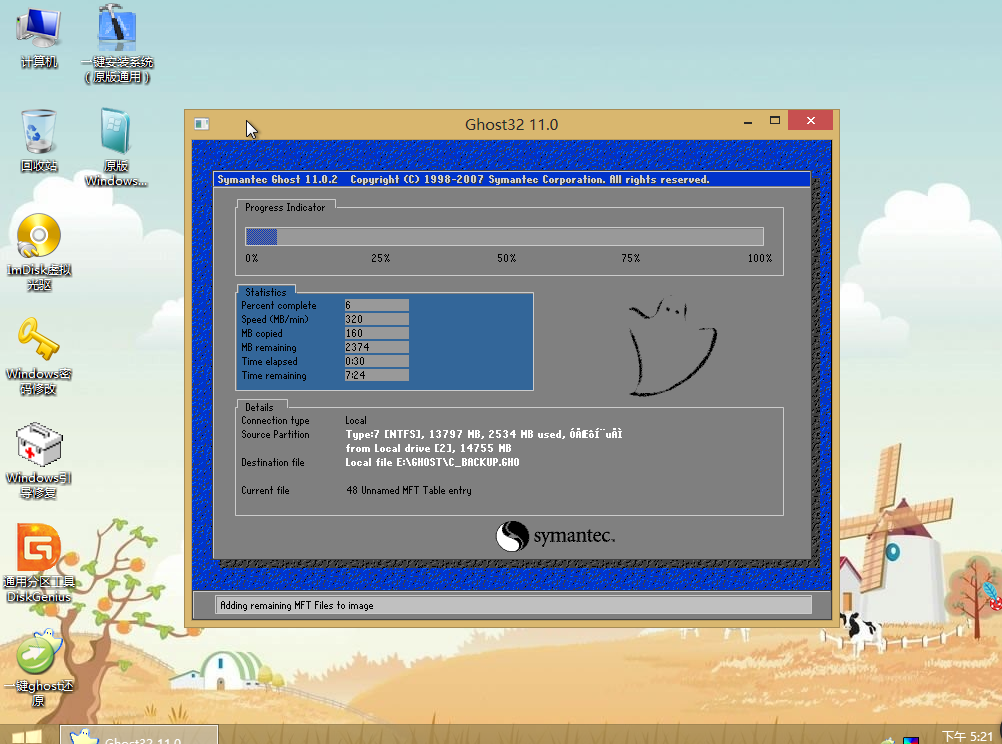Viewport: 1002px width, 744px height.
Task: Click the Ghost32 taskbar button
Action: click(x=140, y=737)
